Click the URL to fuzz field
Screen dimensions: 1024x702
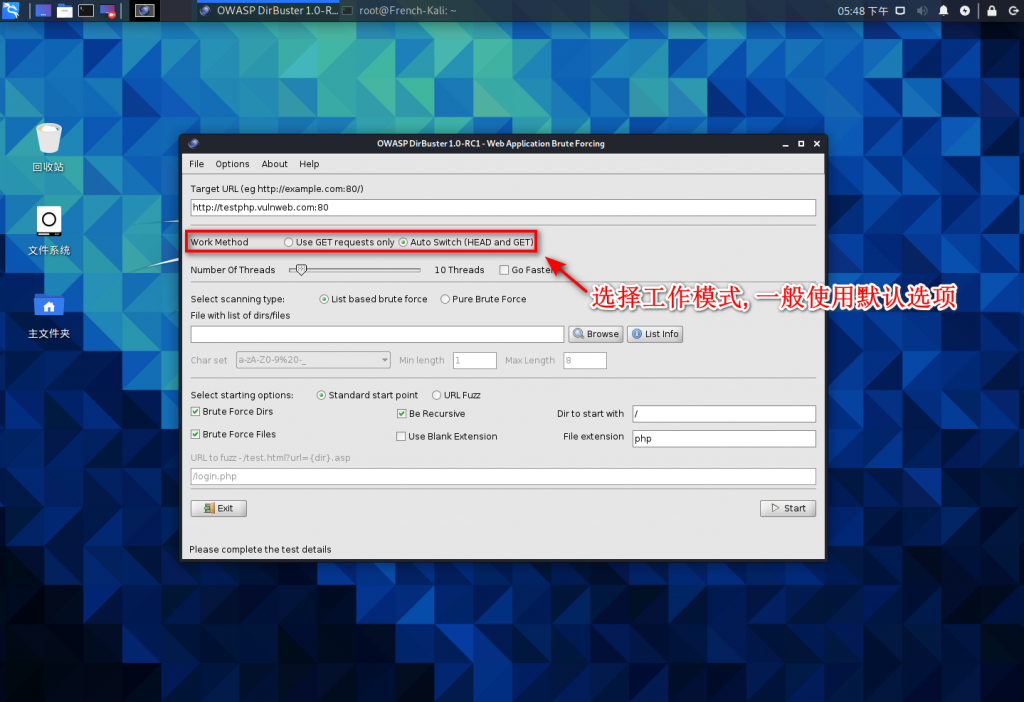[503, 477]
